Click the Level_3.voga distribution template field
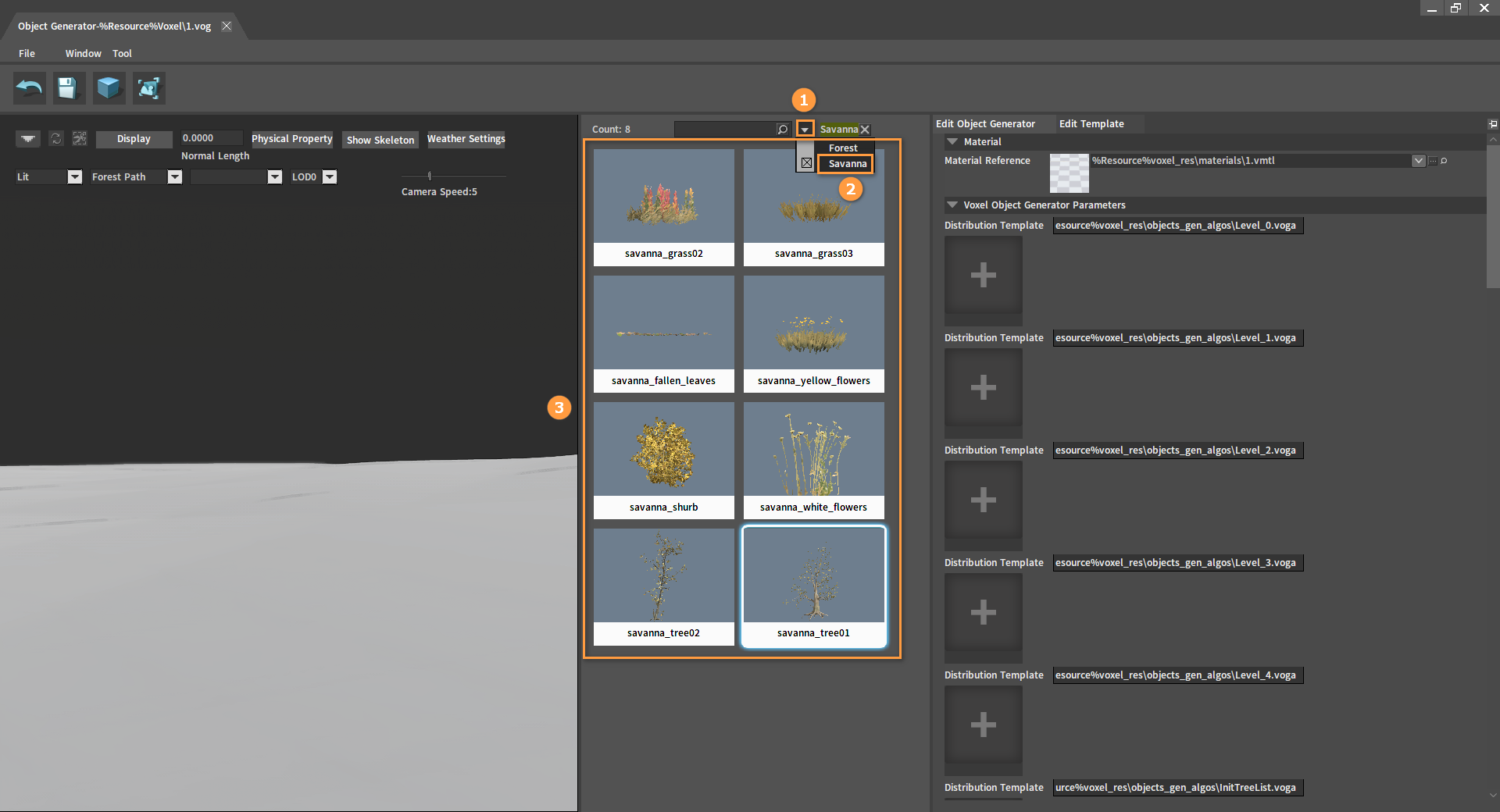Screen dimensions: 1500x812 coord(1177,563)
